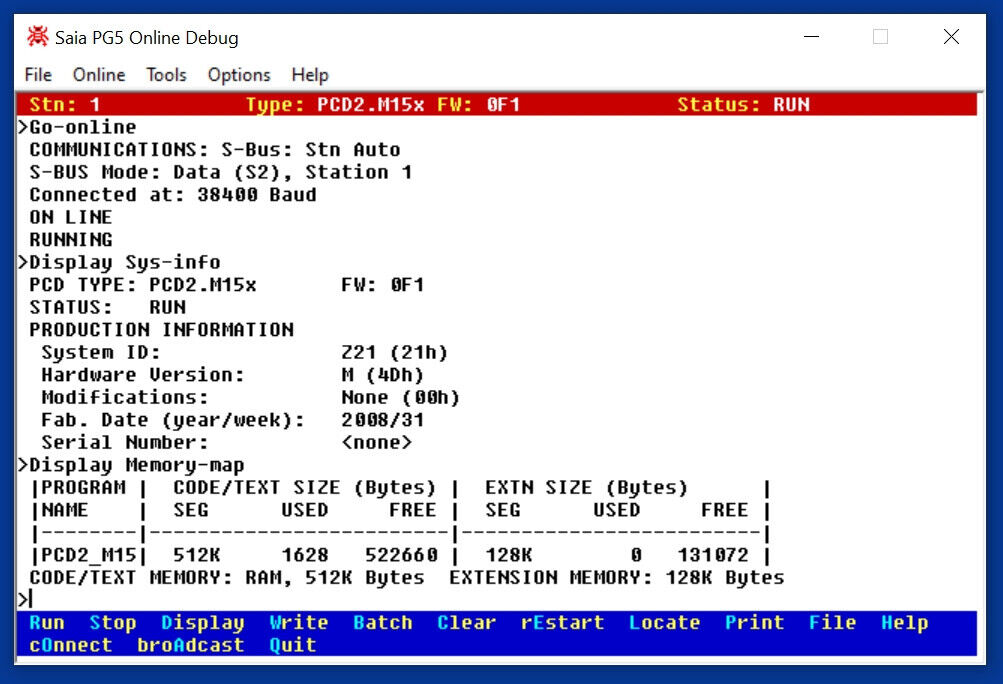This screenshot has height=684, width=1003.
Task: Choose the rEstart command
Action: pyautogui.click(x=562, y=623)
